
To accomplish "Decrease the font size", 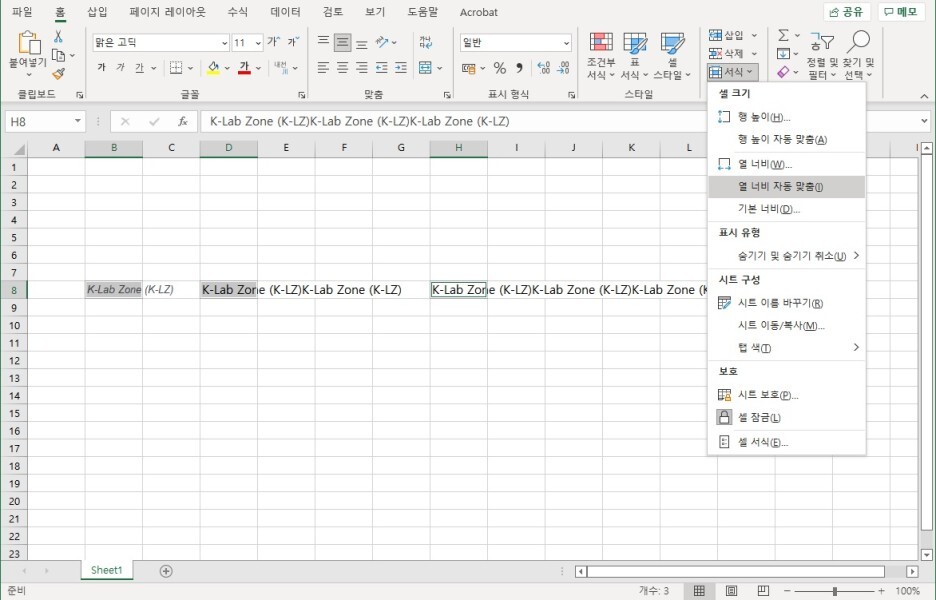I will coord(293,42).
